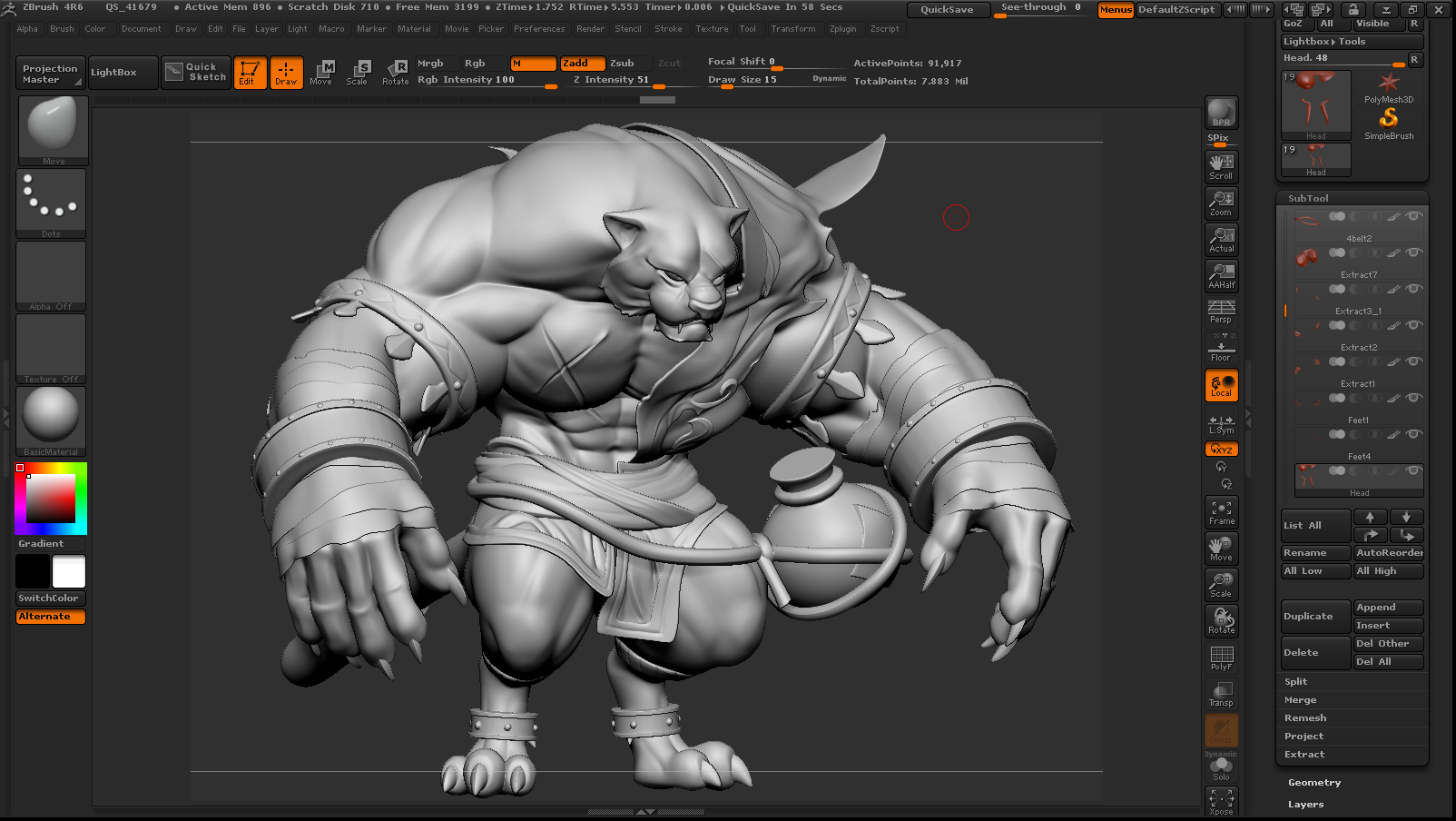The height and width of the screenshot is (821, 1456).
Task: Select the black secondary color swatch
Action: (33, 571)
